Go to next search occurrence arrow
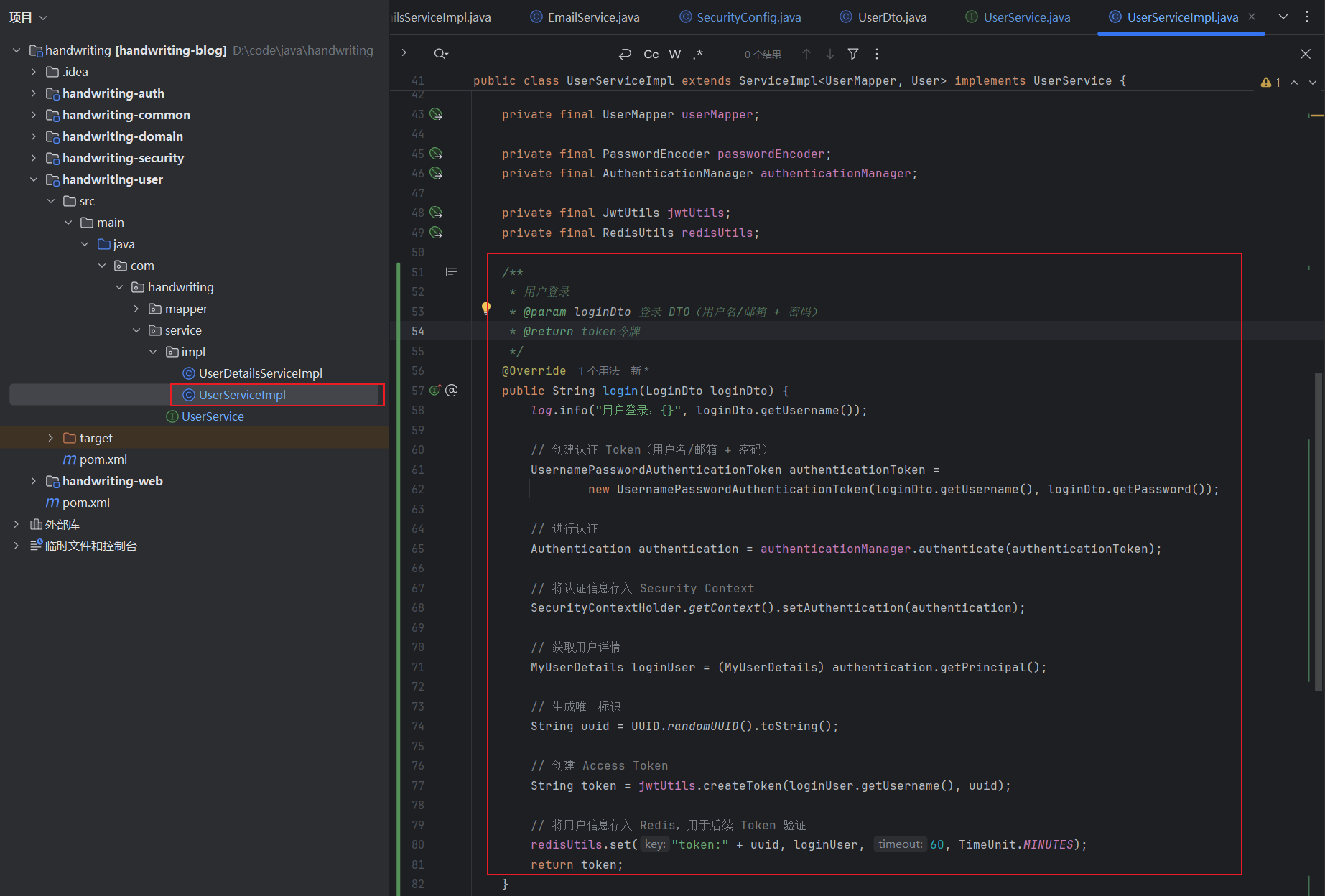The width and height of the screenshot is (1325, 896). pyautogui.click(x=830, y=54)
